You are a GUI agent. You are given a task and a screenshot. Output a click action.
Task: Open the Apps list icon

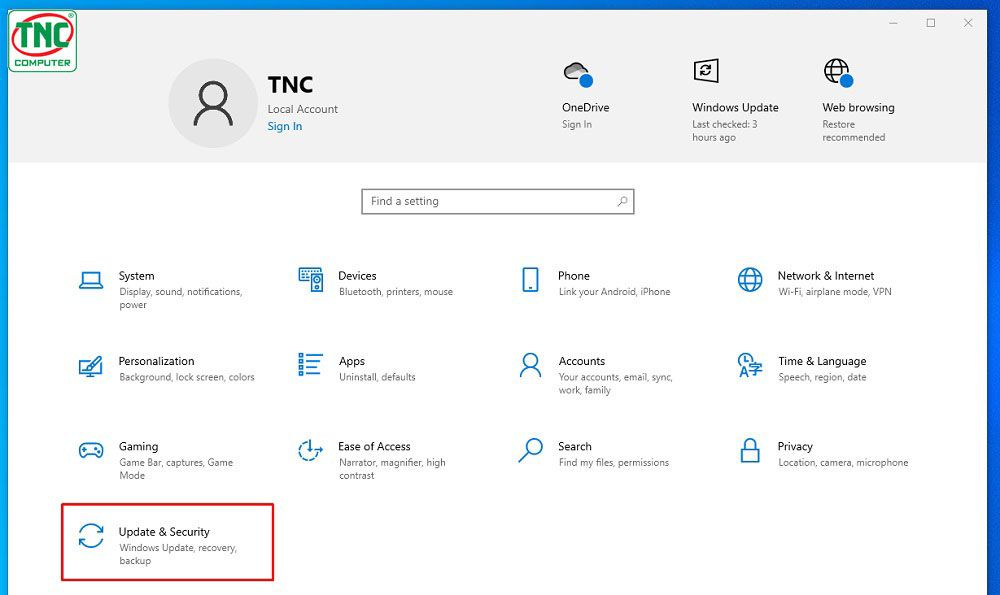click(311, 365)
